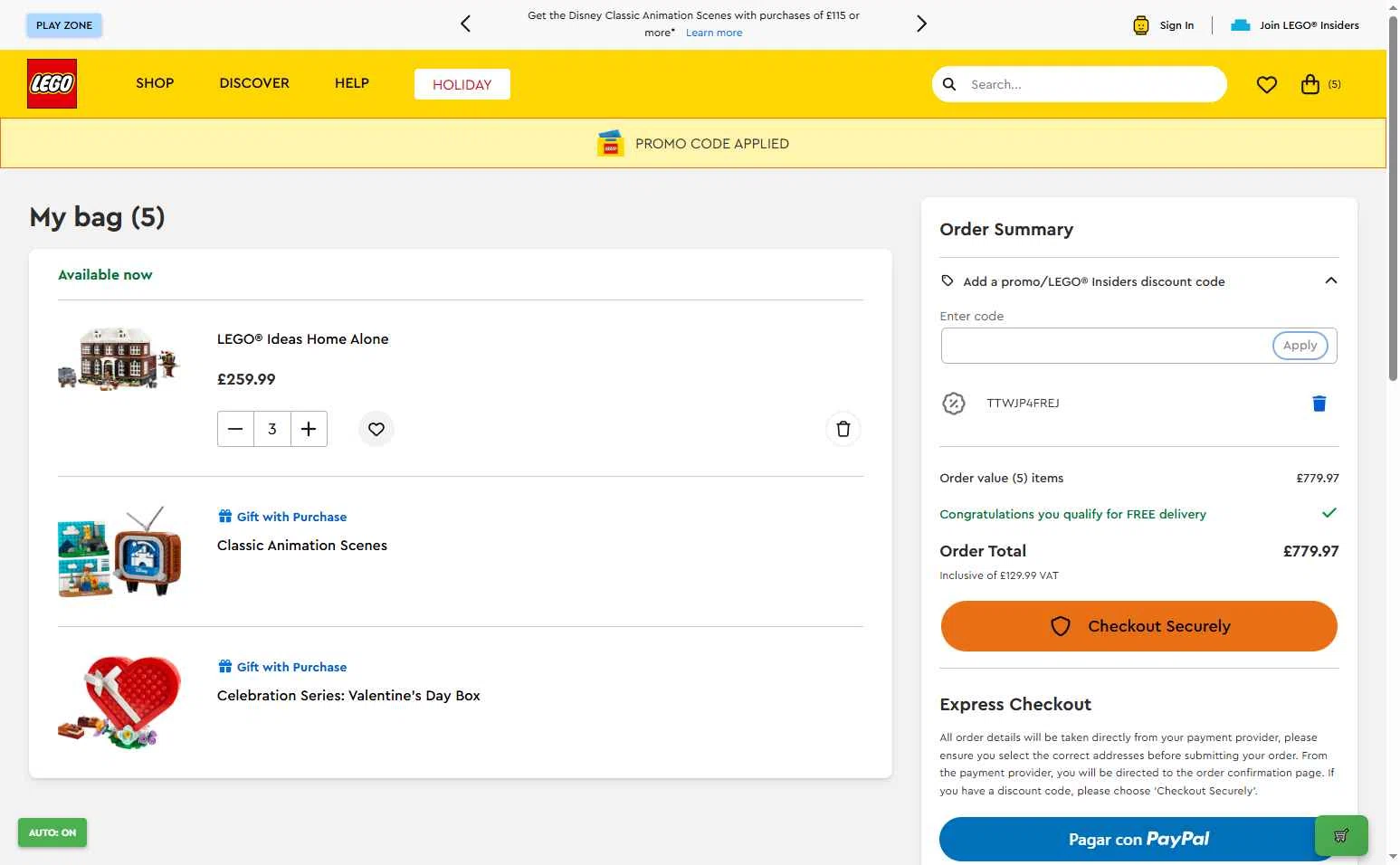Click the PLAY ZONE button
1400x865 pixels.
(x=64, y=25)
